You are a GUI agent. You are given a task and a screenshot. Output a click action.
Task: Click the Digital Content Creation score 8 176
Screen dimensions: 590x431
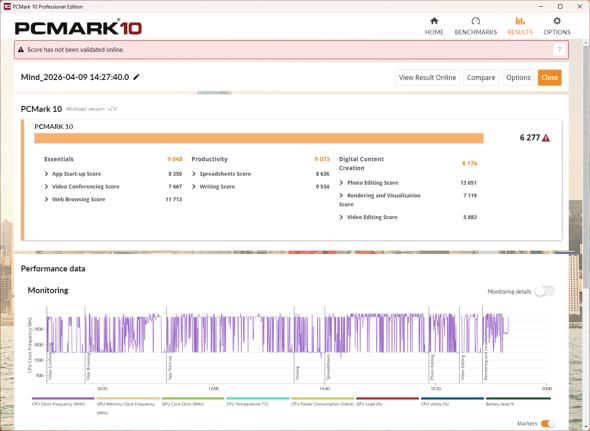coord(470,163)
